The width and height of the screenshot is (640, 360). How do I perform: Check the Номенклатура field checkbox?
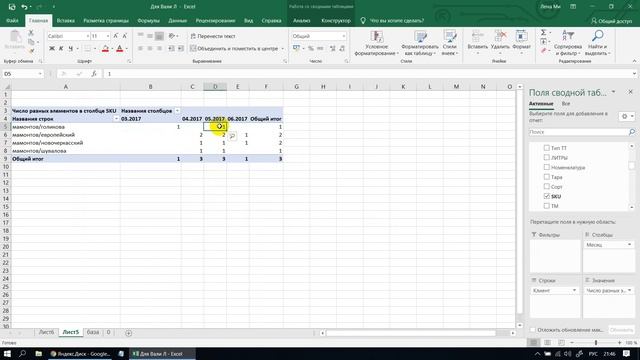point(547,167)
